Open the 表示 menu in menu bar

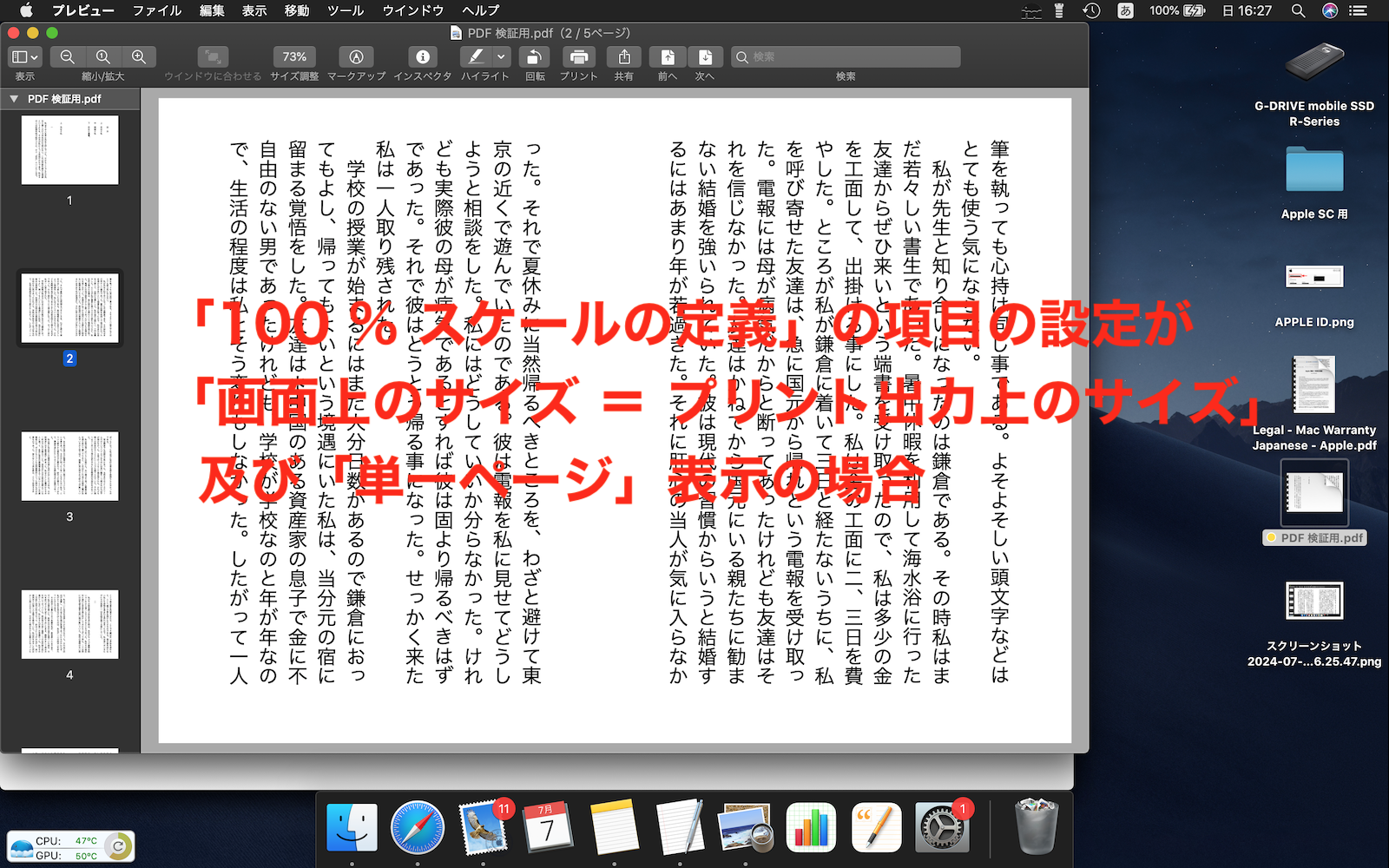(x=254, y=10)
